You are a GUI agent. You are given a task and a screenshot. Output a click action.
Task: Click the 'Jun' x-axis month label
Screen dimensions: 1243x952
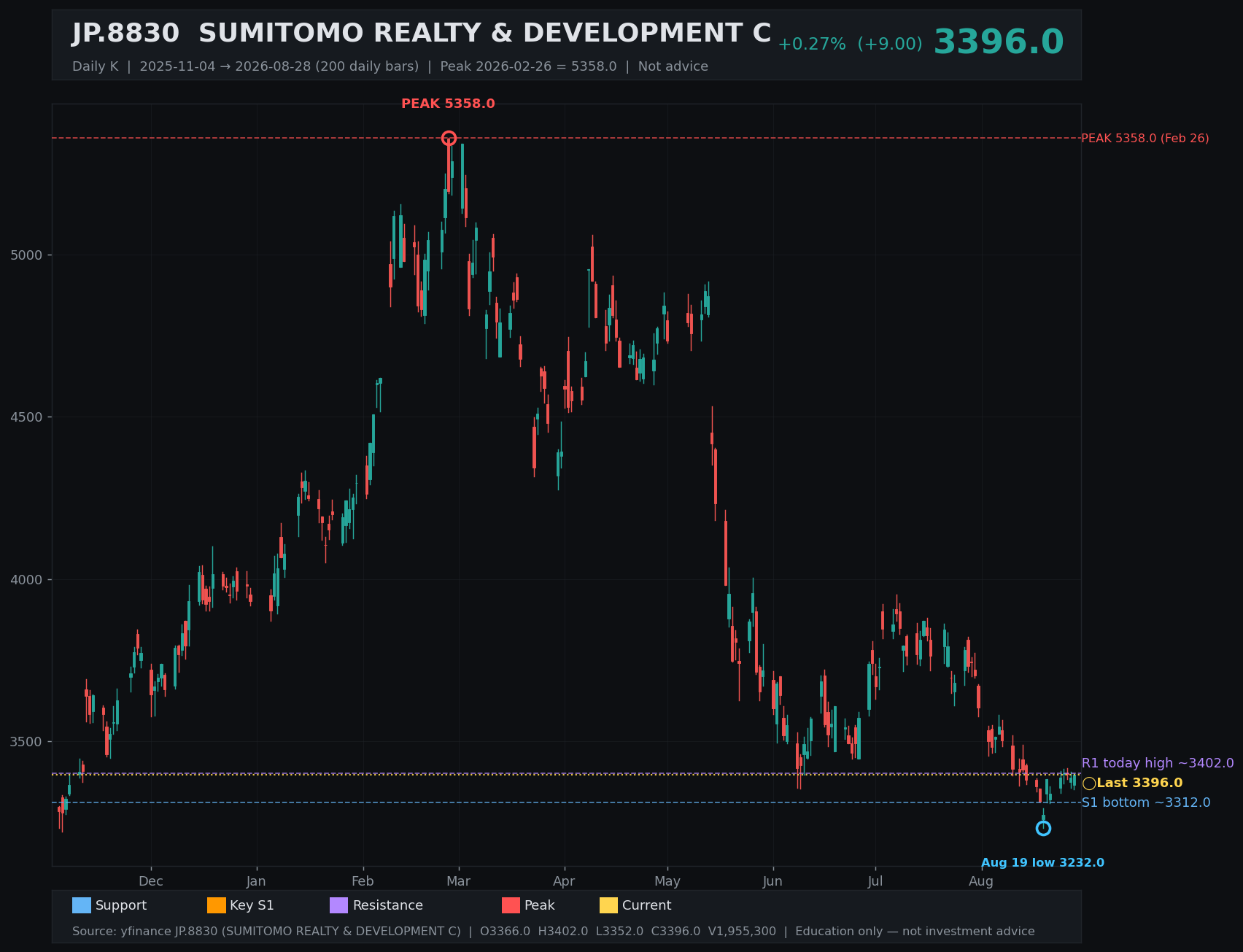772,881
